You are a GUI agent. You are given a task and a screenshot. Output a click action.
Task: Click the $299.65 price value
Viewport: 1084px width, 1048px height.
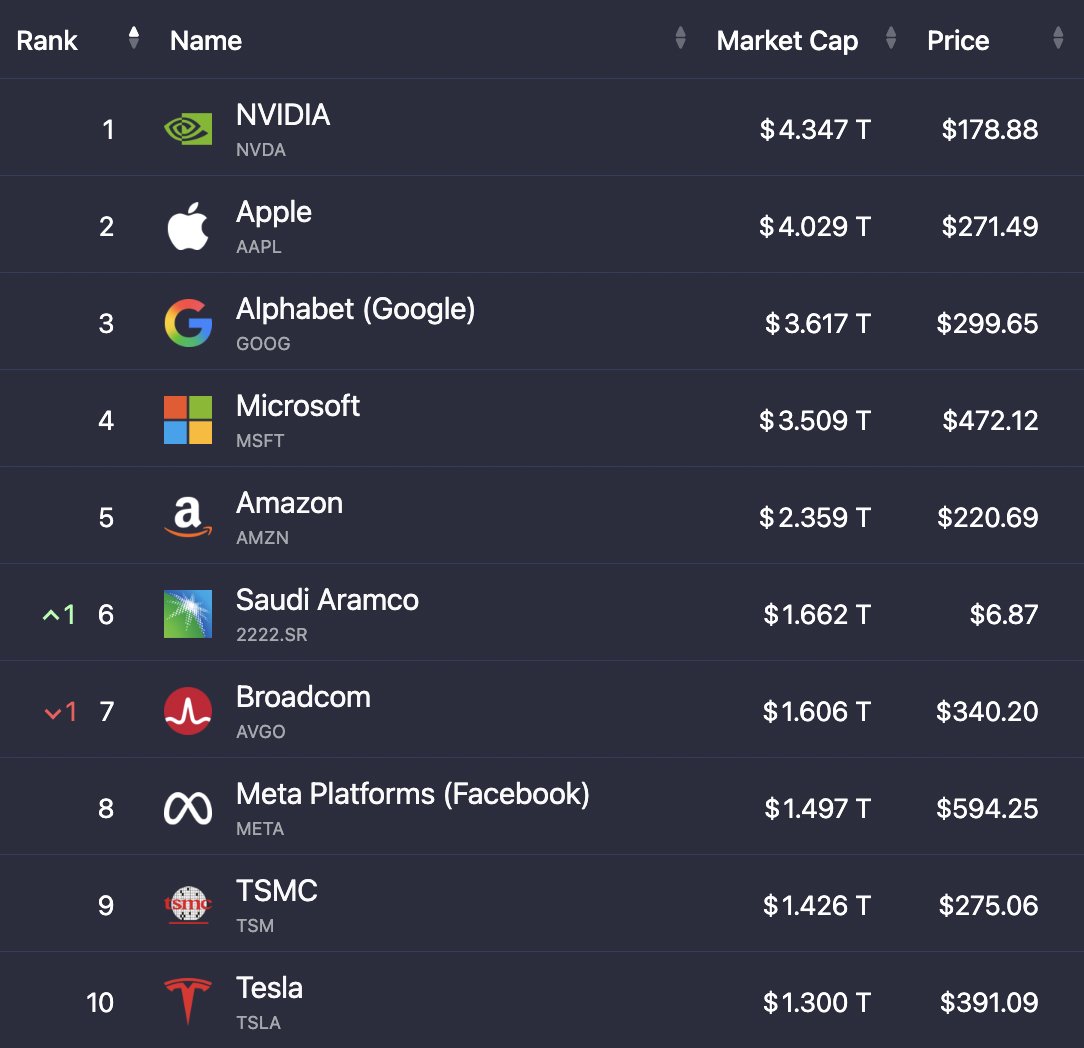coord(987,324)
